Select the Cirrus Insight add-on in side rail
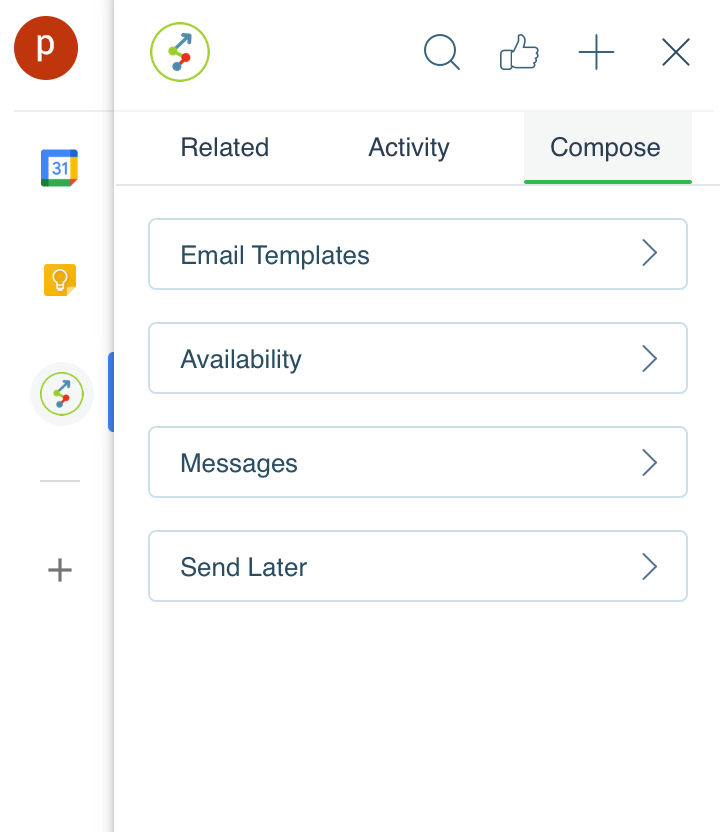Viewport: 720px width, 832px height. (x=62, y=394)
